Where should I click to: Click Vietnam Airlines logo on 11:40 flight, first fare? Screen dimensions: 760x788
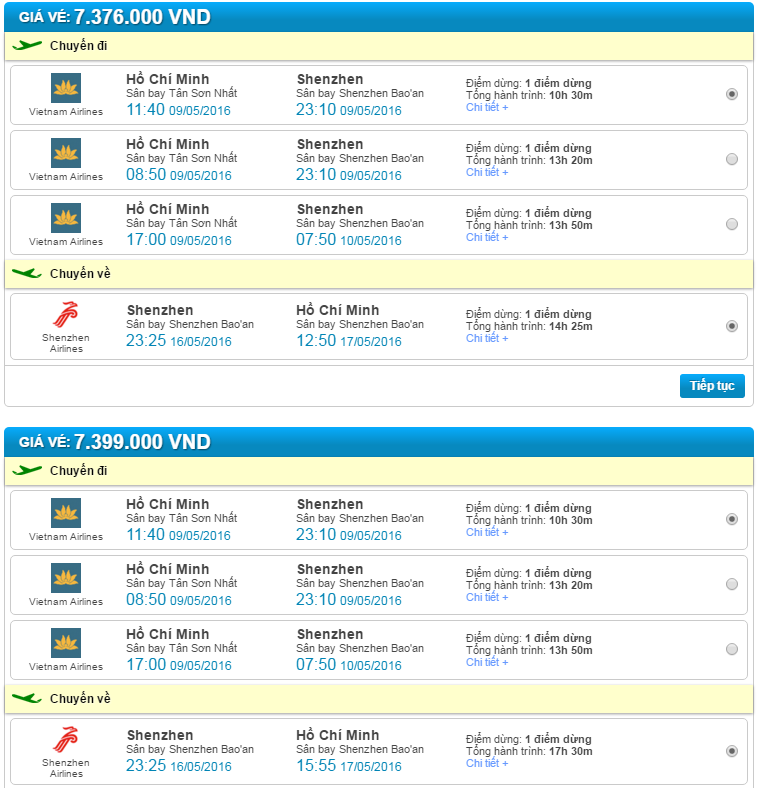pos(66,88)
